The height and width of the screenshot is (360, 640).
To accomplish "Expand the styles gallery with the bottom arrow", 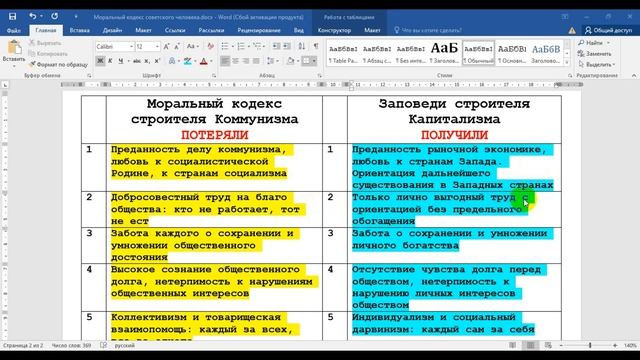I will click(x=567, y=62).
